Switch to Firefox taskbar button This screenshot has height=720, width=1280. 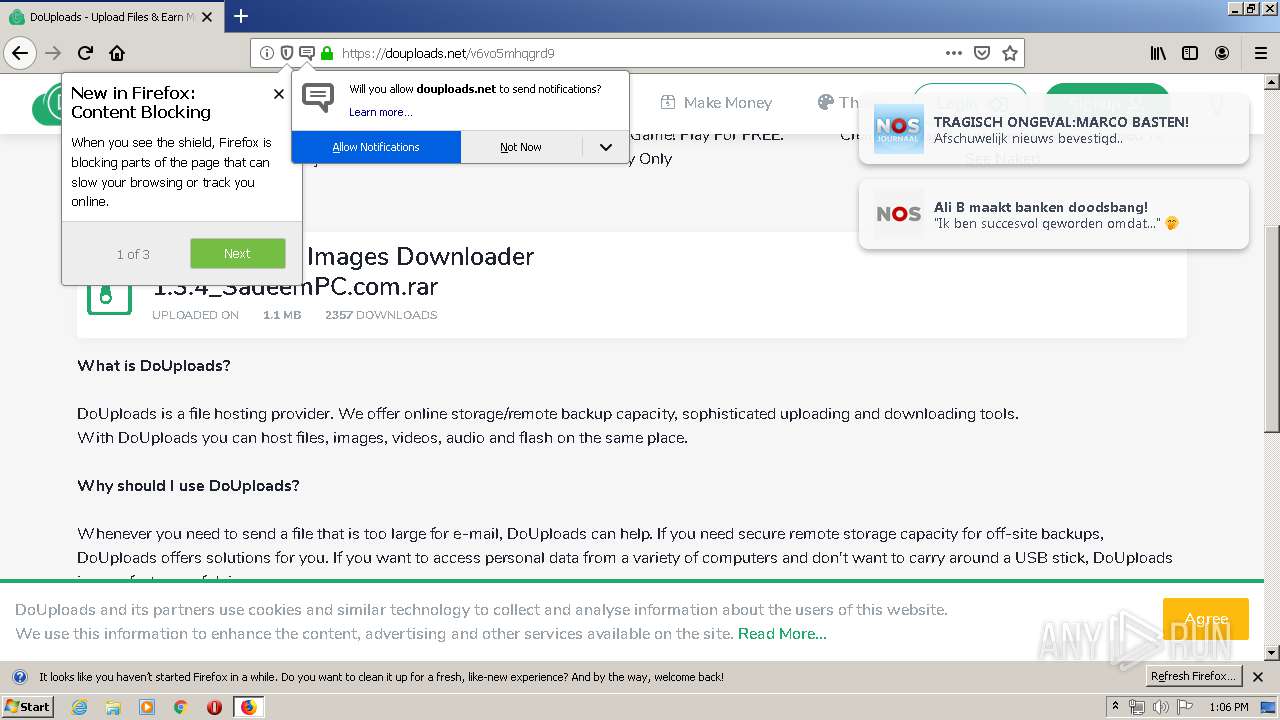[248, 707]
